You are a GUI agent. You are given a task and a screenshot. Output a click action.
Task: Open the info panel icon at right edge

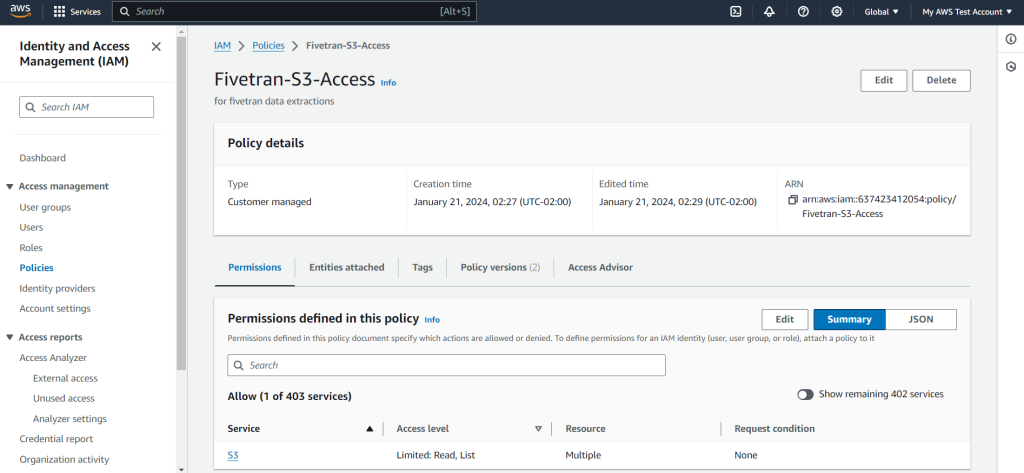[1011, 39]
